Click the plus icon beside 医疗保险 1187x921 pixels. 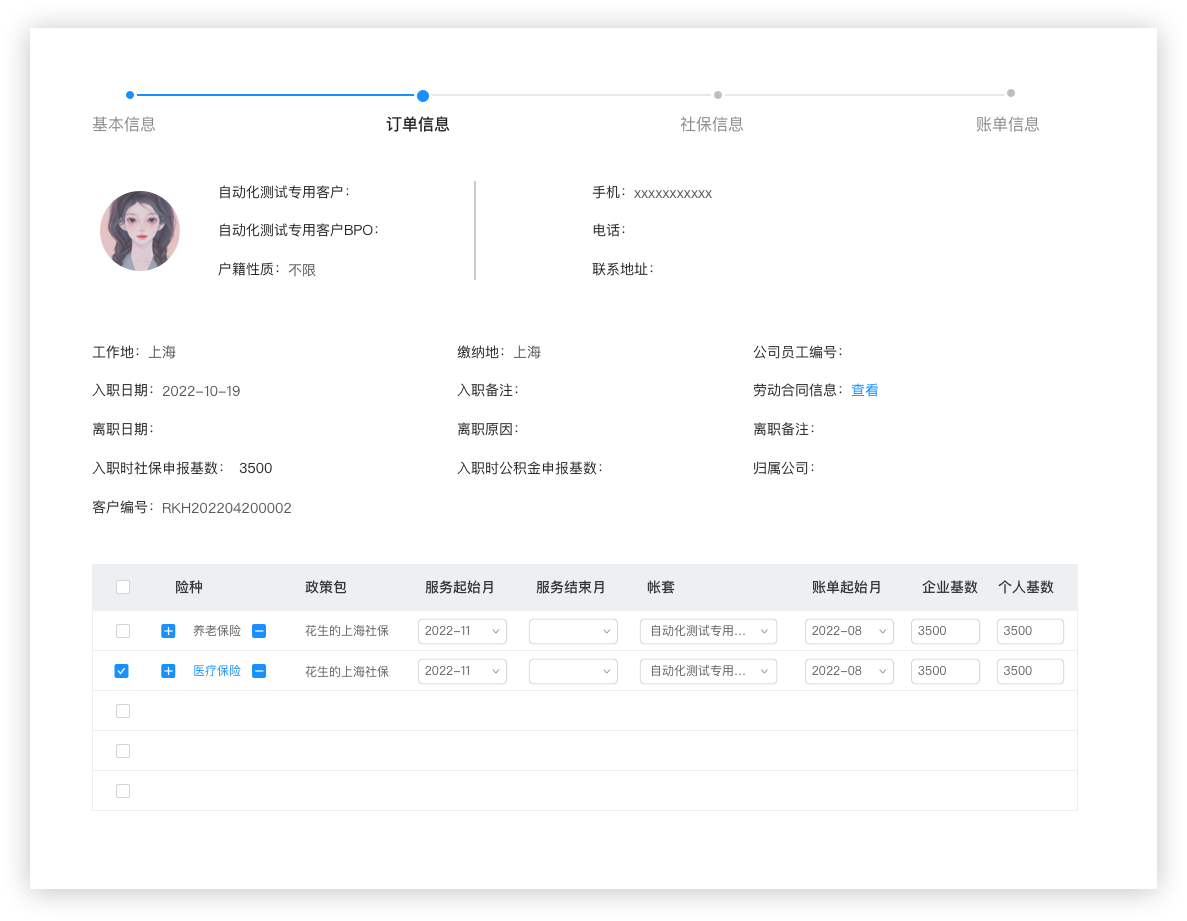coord(168,671)
